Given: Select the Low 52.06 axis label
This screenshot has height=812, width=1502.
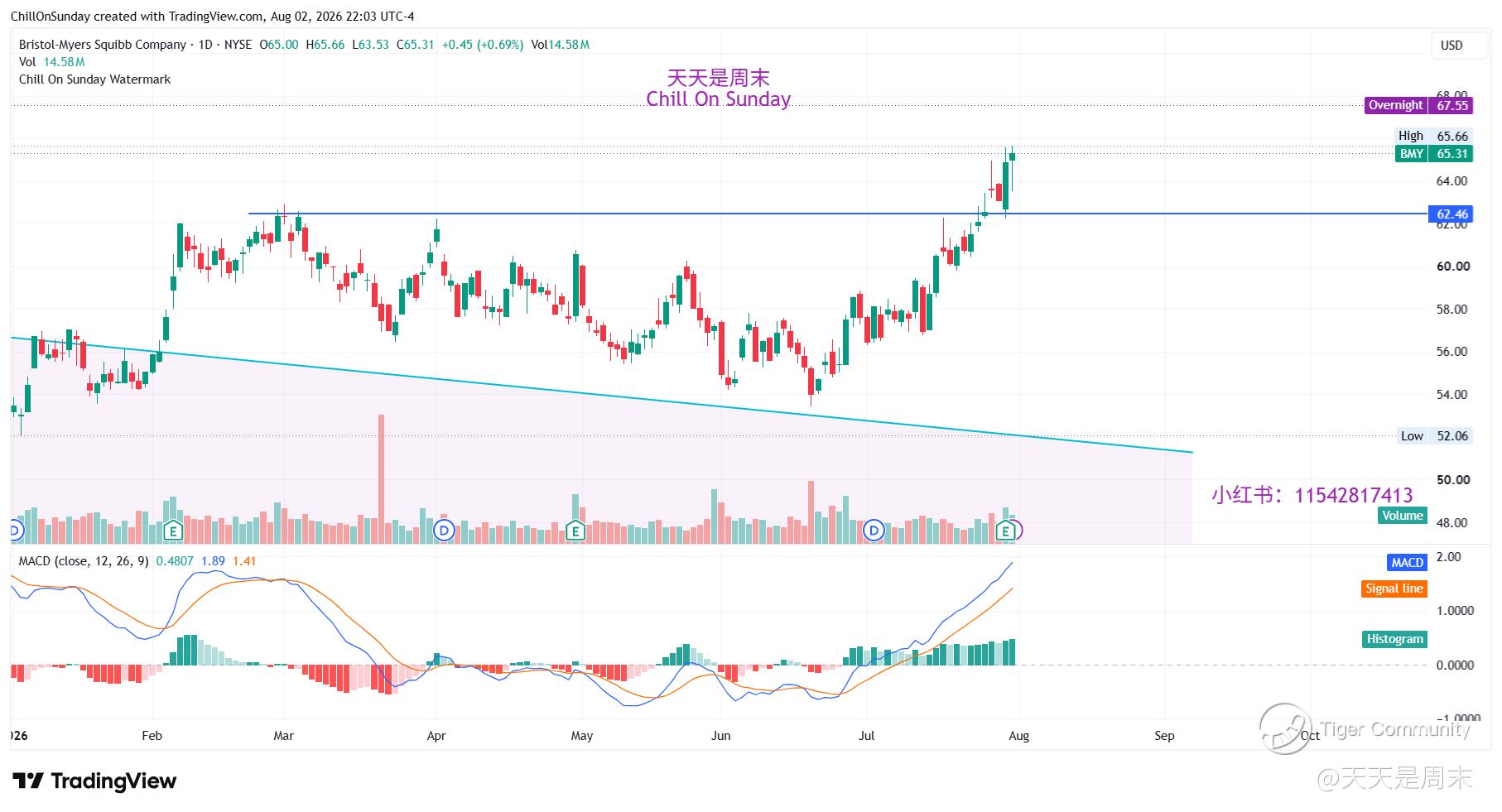Looking at the screenshot, I should [1435, 435].
